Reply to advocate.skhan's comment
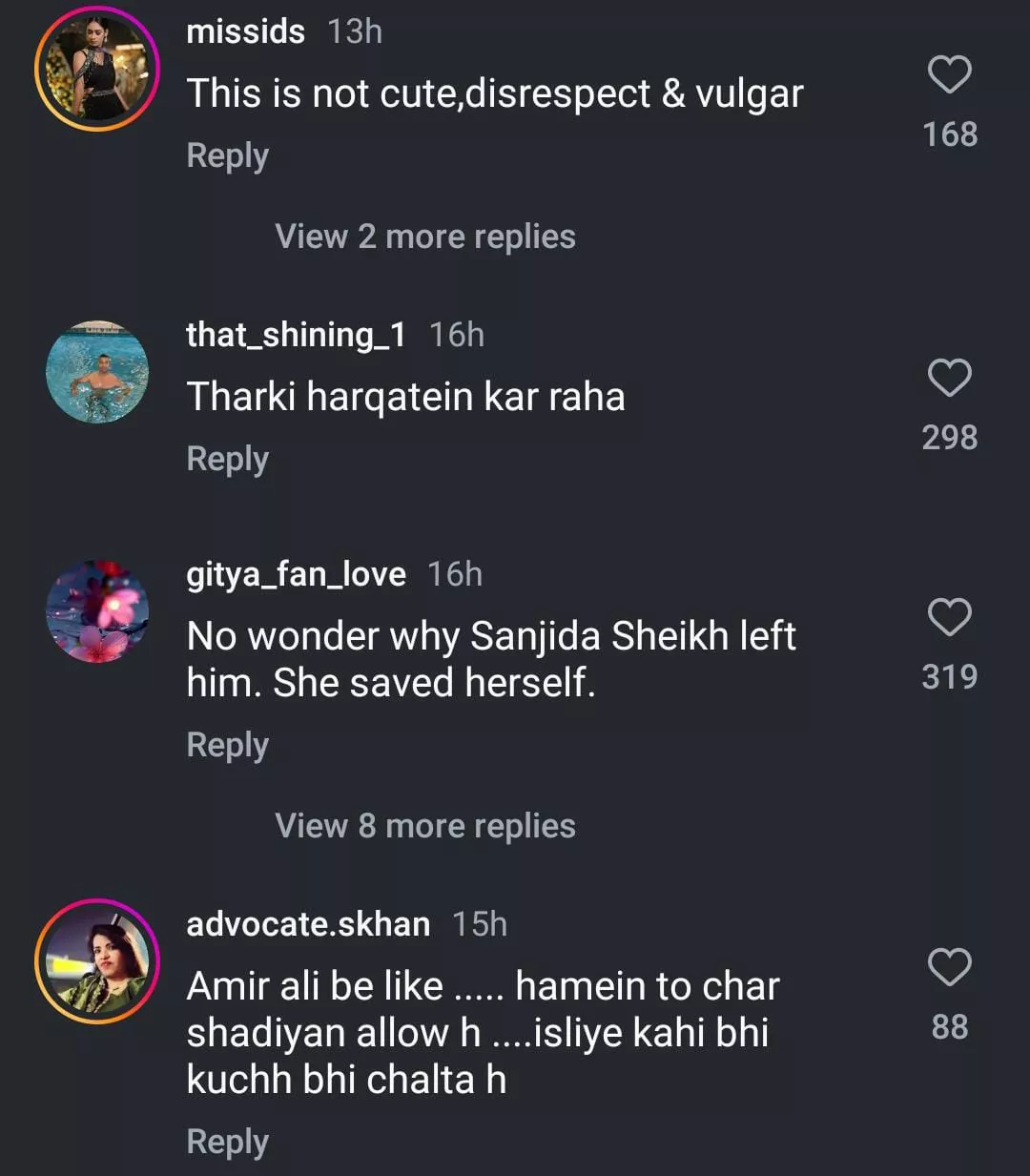 (x=227, y=1142)
